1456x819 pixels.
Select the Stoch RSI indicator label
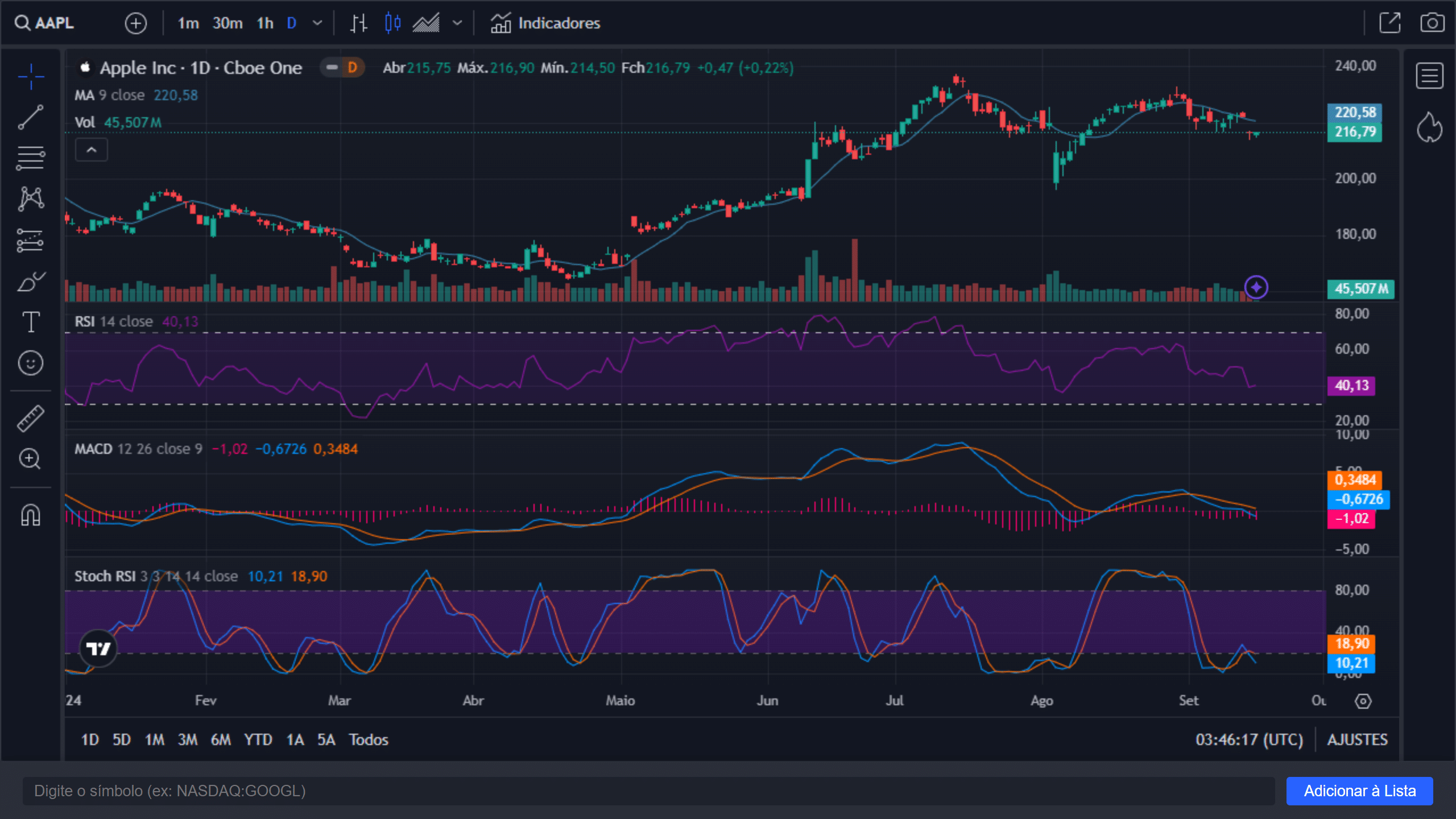click(x=156, y=577)
